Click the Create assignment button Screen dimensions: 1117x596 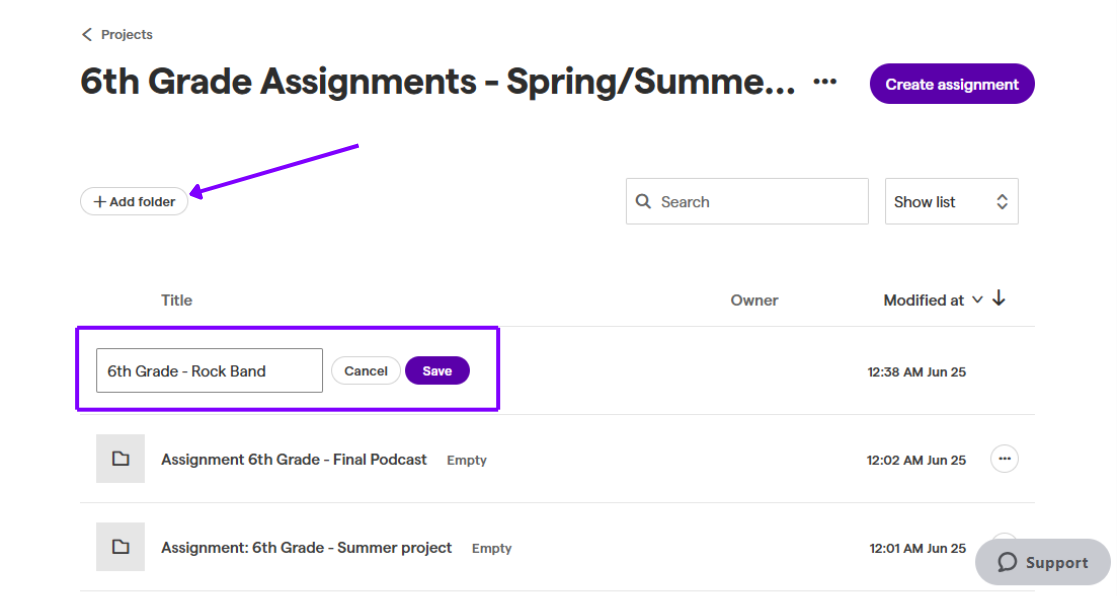coord(952,84)
